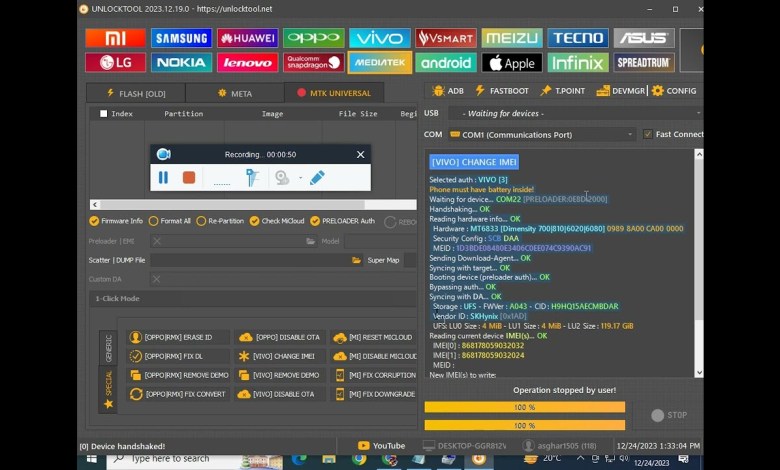Stop the recording with red square
780x470 pixels.
(x=189, y=177)
